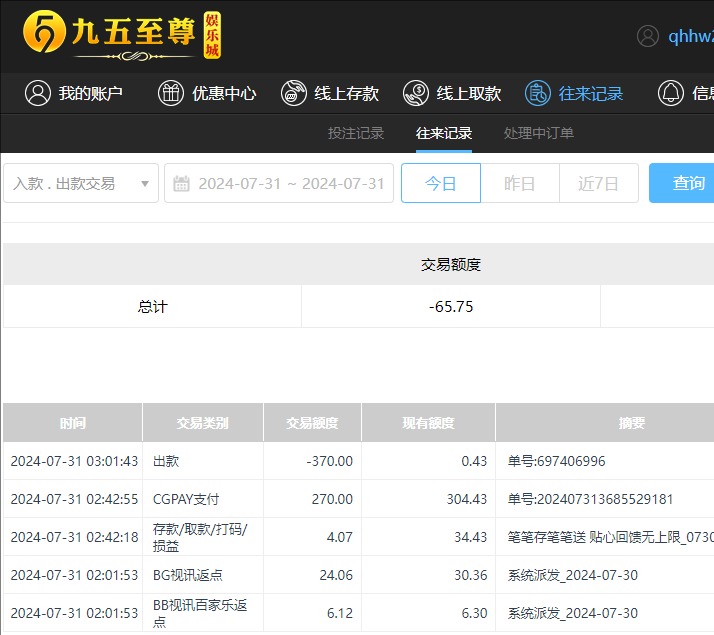This screenshot has height=635, width=714.
Task: Click the date range input field
Action: pyautogui.click(x=290, y=184)
